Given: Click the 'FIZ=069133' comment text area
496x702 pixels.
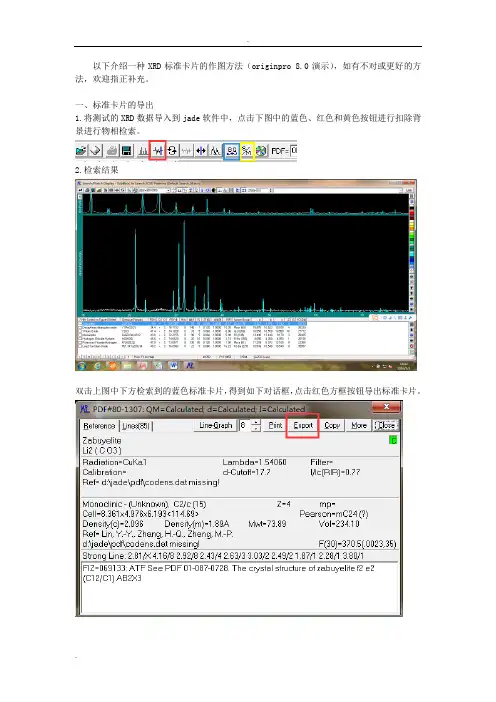Looking at the screenshot, I should [239, 588].
